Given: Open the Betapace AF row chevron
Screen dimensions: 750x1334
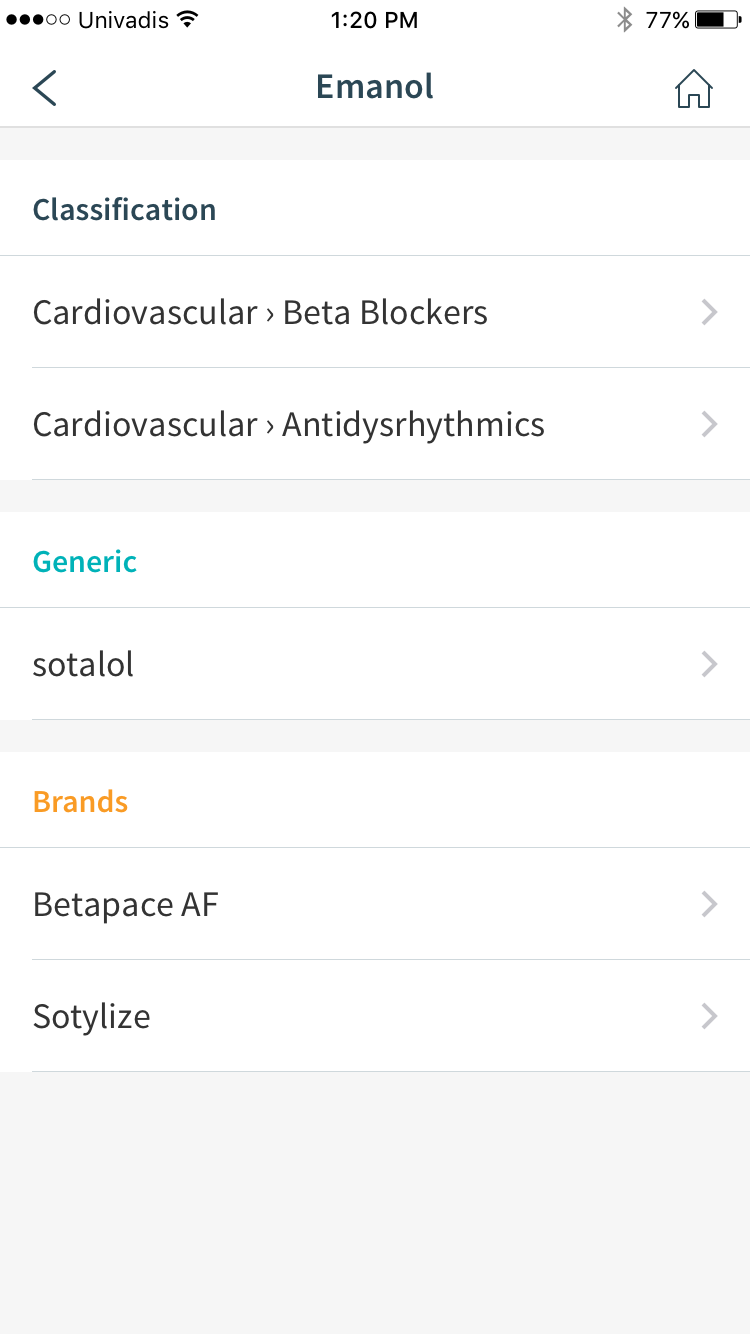Looking at the screenshot, I should point(709,904).
